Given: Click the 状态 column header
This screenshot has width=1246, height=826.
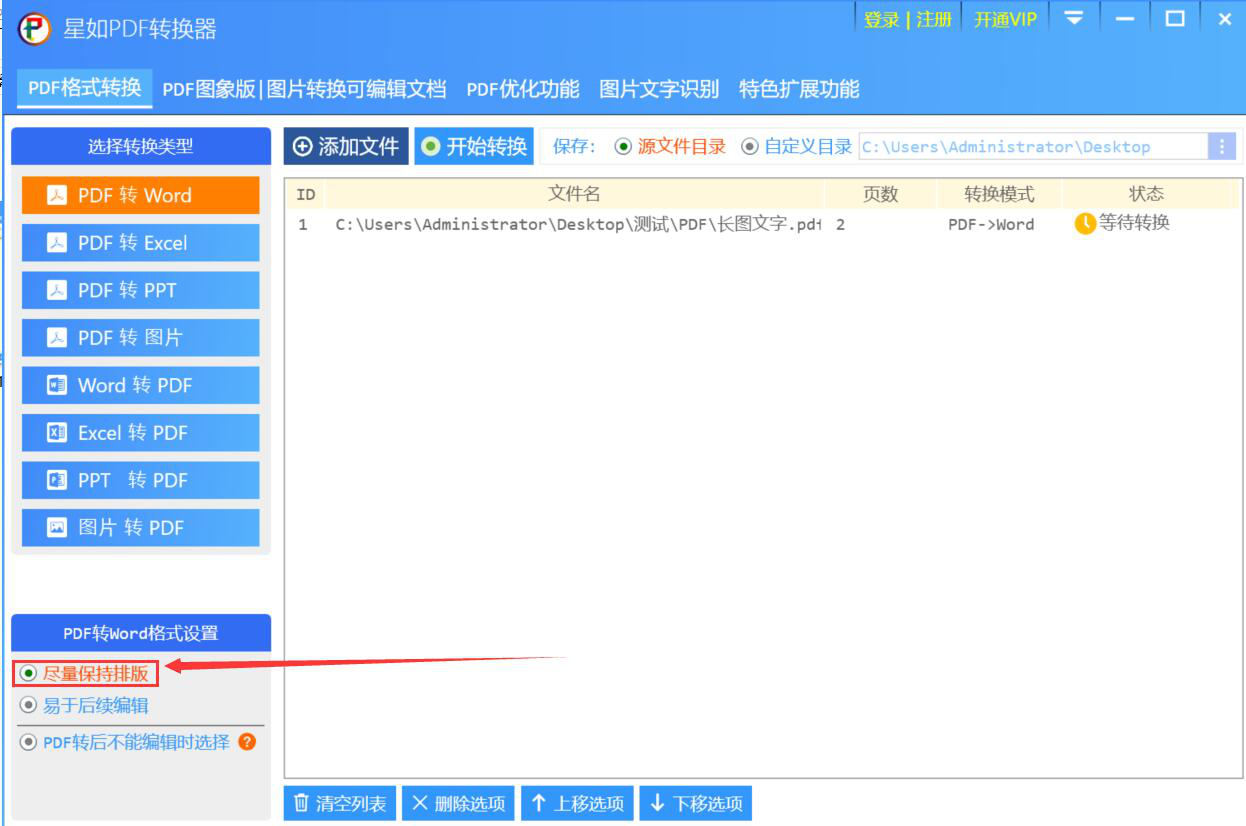Looking at the screenshot, I should coord(1146,194).
